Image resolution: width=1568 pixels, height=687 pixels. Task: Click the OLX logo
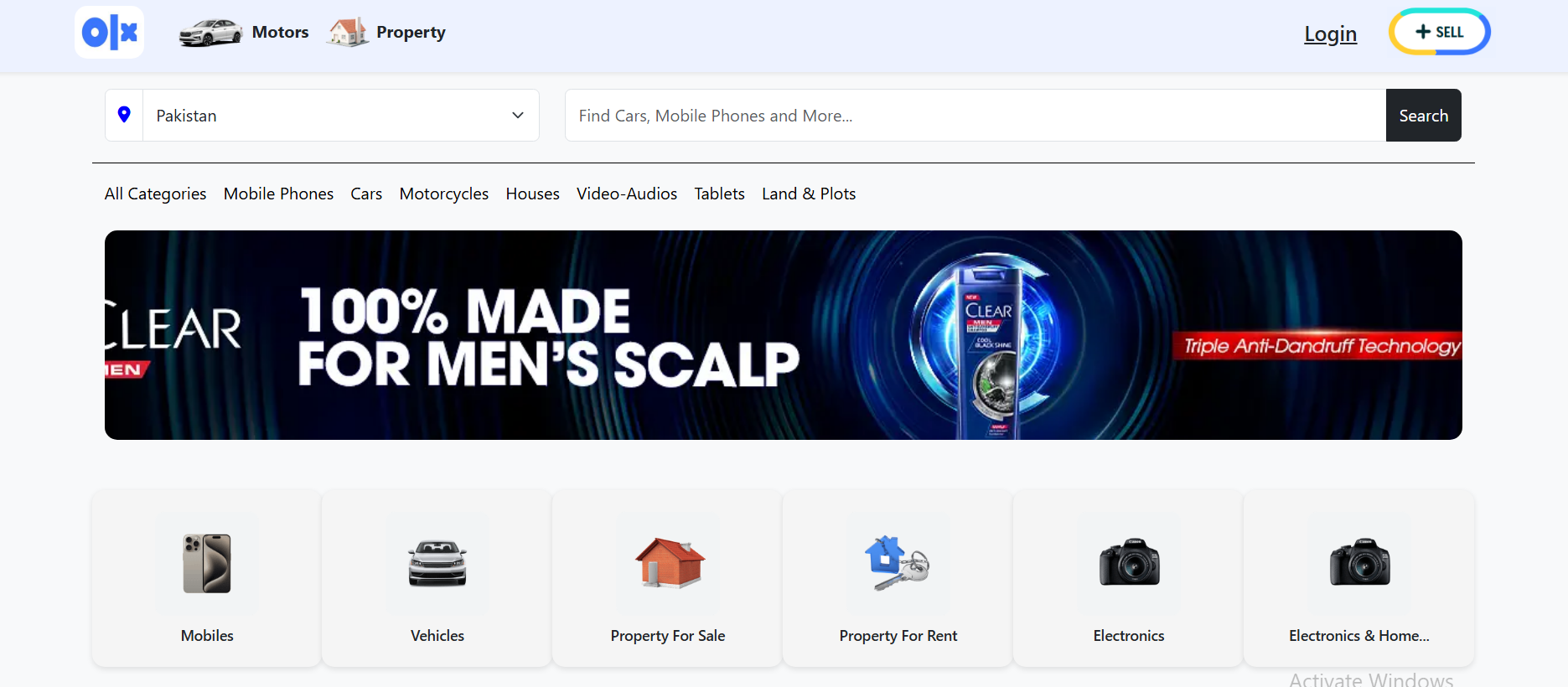(109, 33)
